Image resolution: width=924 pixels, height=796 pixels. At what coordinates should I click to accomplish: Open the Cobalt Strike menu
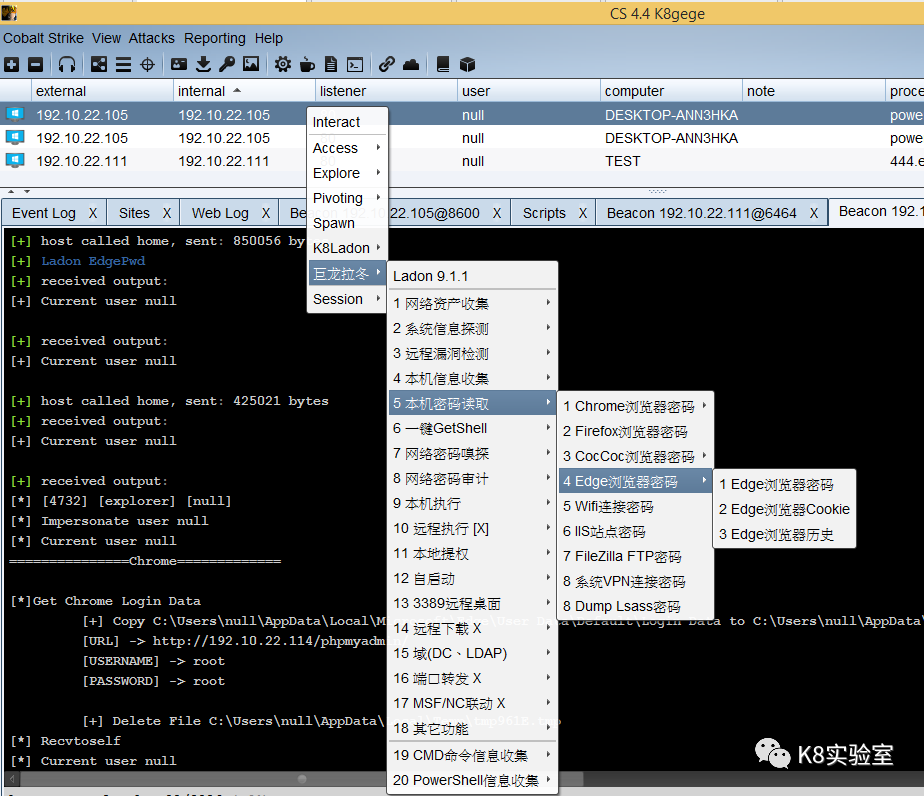point(44,38)
